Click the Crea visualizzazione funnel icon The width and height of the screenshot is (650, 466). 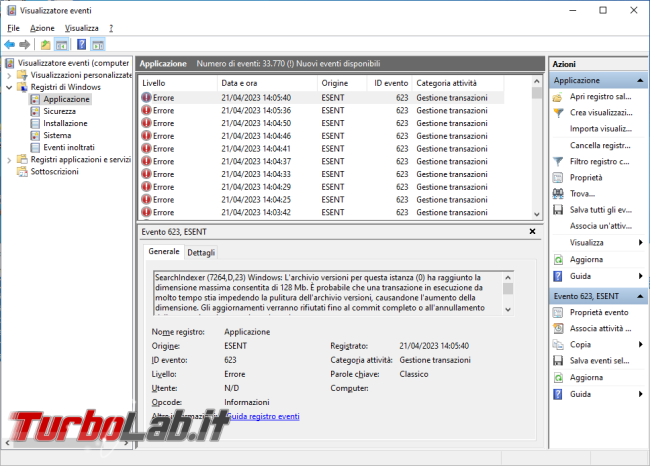click(x=558, y=113)
